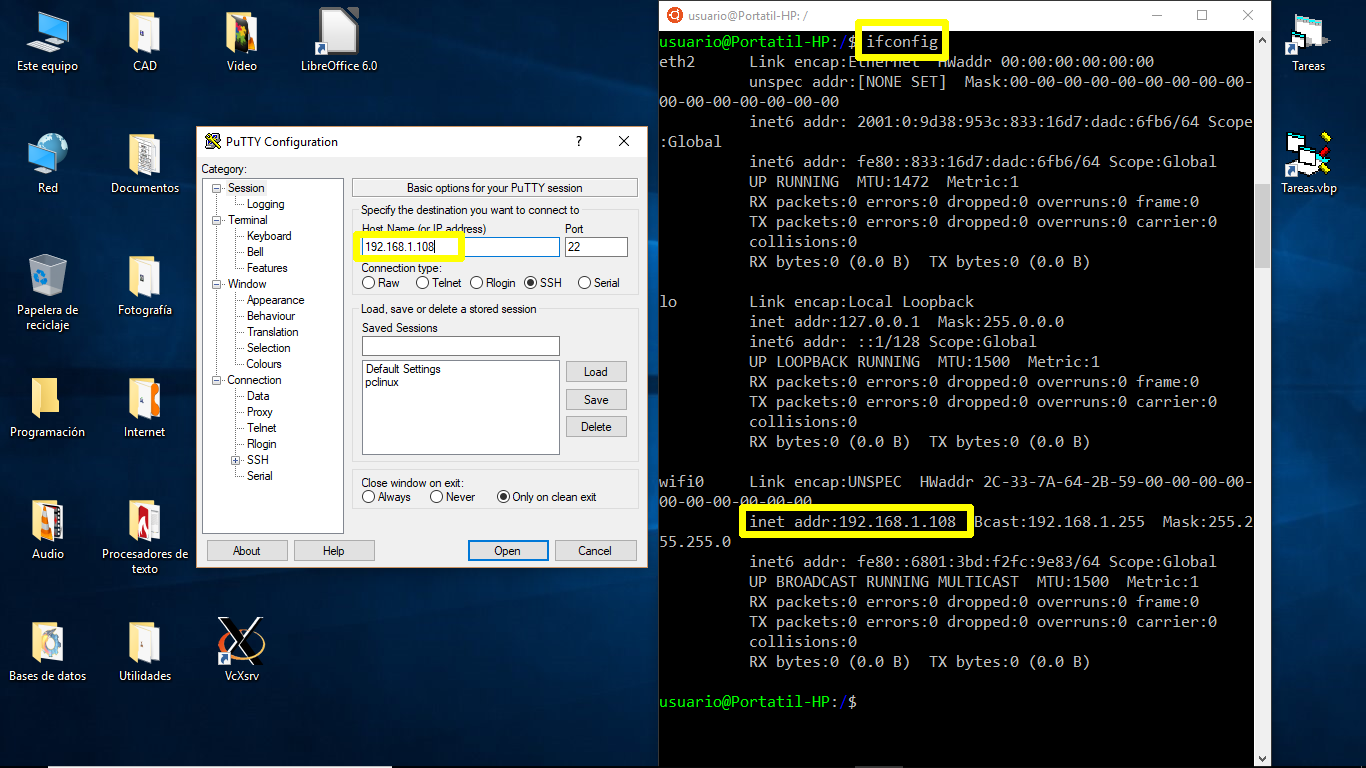Set close window on exit to Always
1366x768 pixels.
point(369,497)
